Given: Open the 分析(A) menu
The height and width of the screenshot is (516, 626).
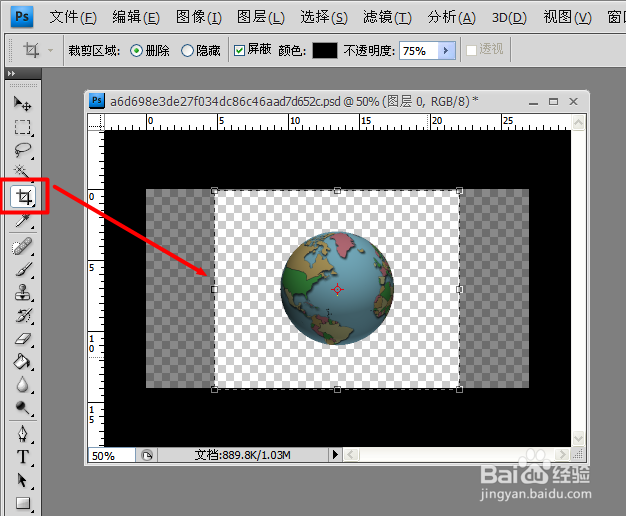Looking at the screenshot, I should pyautogui.click(x=452, y=17).
